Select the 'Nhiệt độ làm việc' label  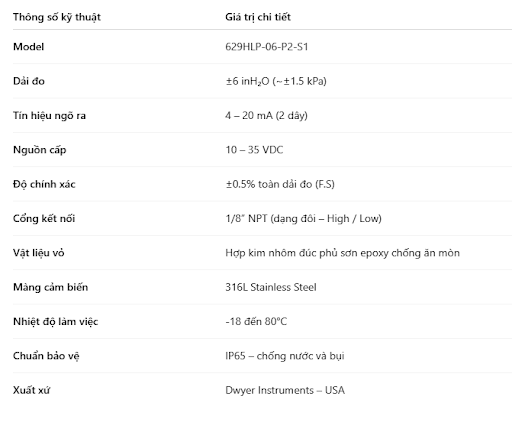coord(55,322)
